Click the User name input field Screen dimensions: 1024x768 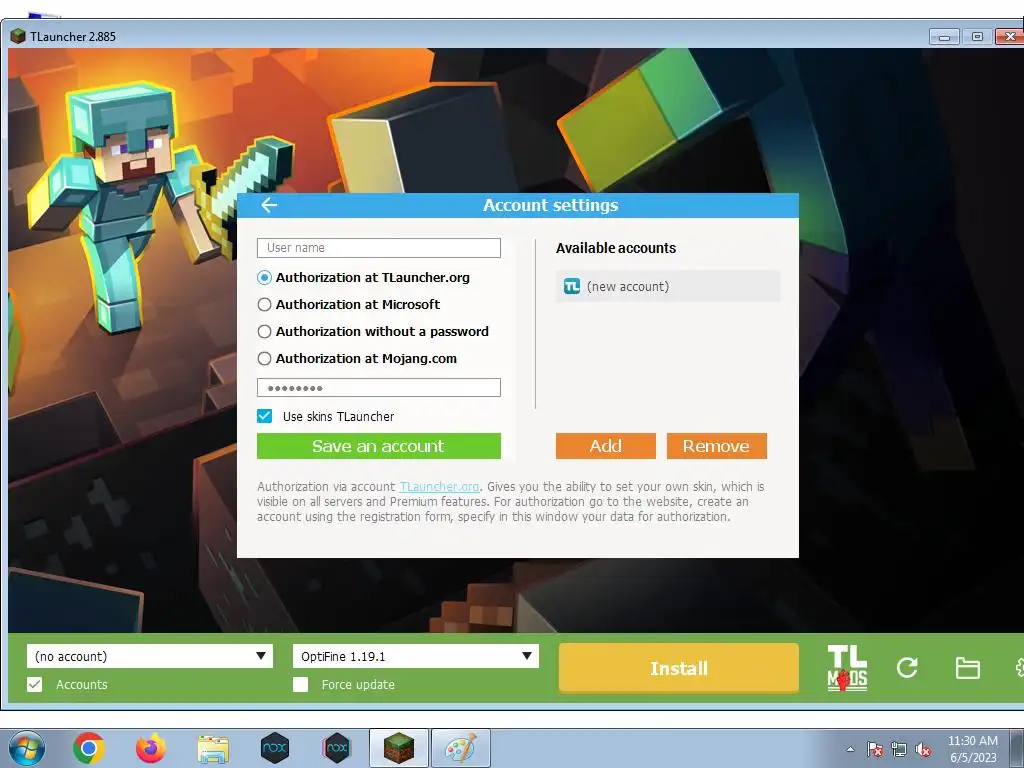tap(379, 248)
